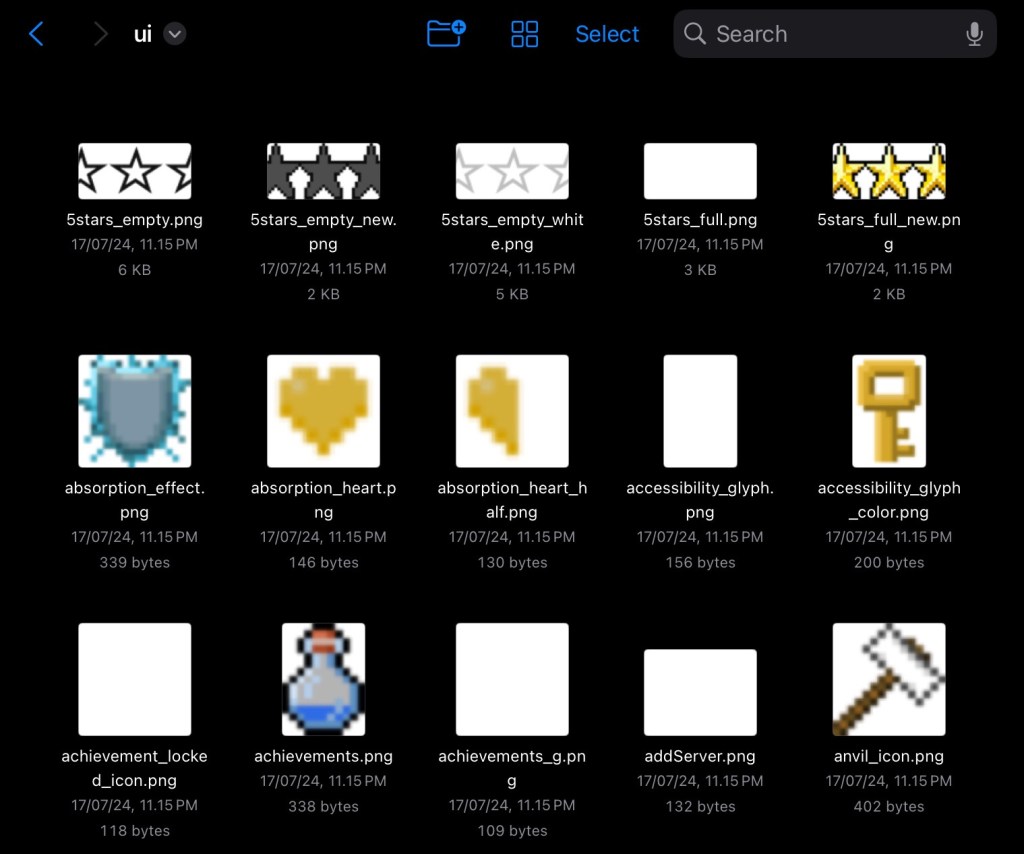1024x854 pixels.
Task: Select the absorption_heart.png yellow heart
Action: [x=323, y=411]
